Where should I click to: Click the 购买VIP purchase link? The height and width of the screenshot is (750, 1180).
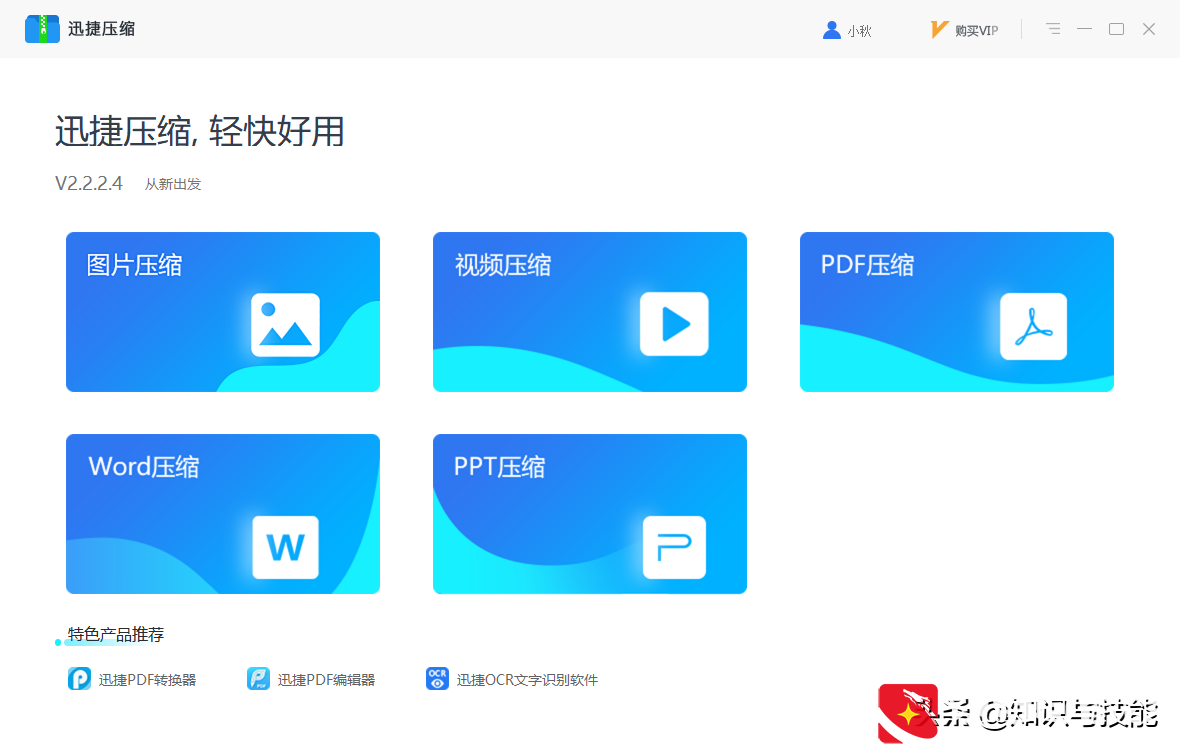click(x=976, y=31)
